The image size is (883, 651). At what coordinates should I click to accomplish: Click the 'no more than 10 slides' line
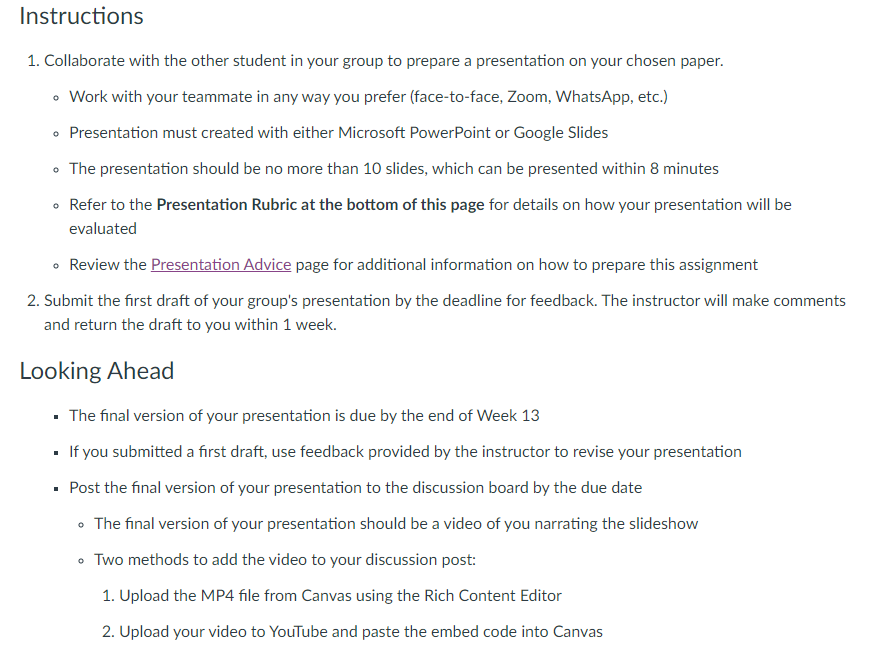(394, 169)
